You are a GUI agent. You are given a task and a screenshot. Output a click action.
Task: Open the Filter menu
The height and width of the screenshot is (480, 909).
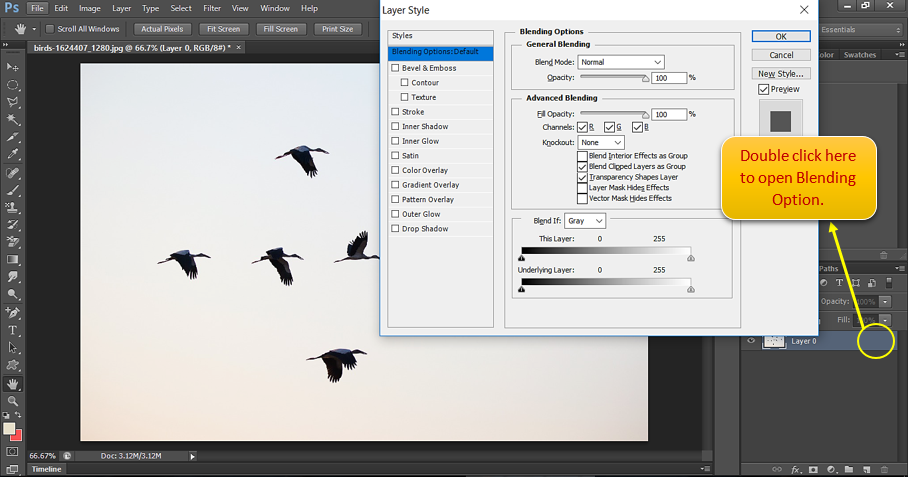click(x=212, y=8)
